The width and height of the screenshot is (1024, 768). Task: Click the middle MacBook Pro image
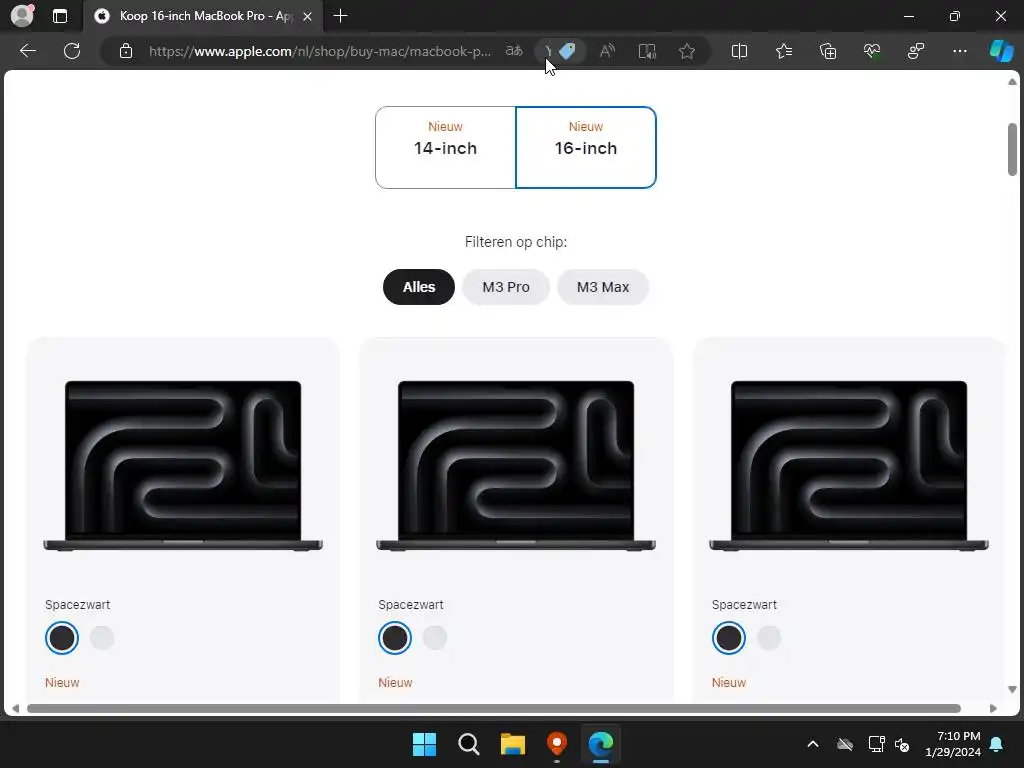(x=516, y=466)
